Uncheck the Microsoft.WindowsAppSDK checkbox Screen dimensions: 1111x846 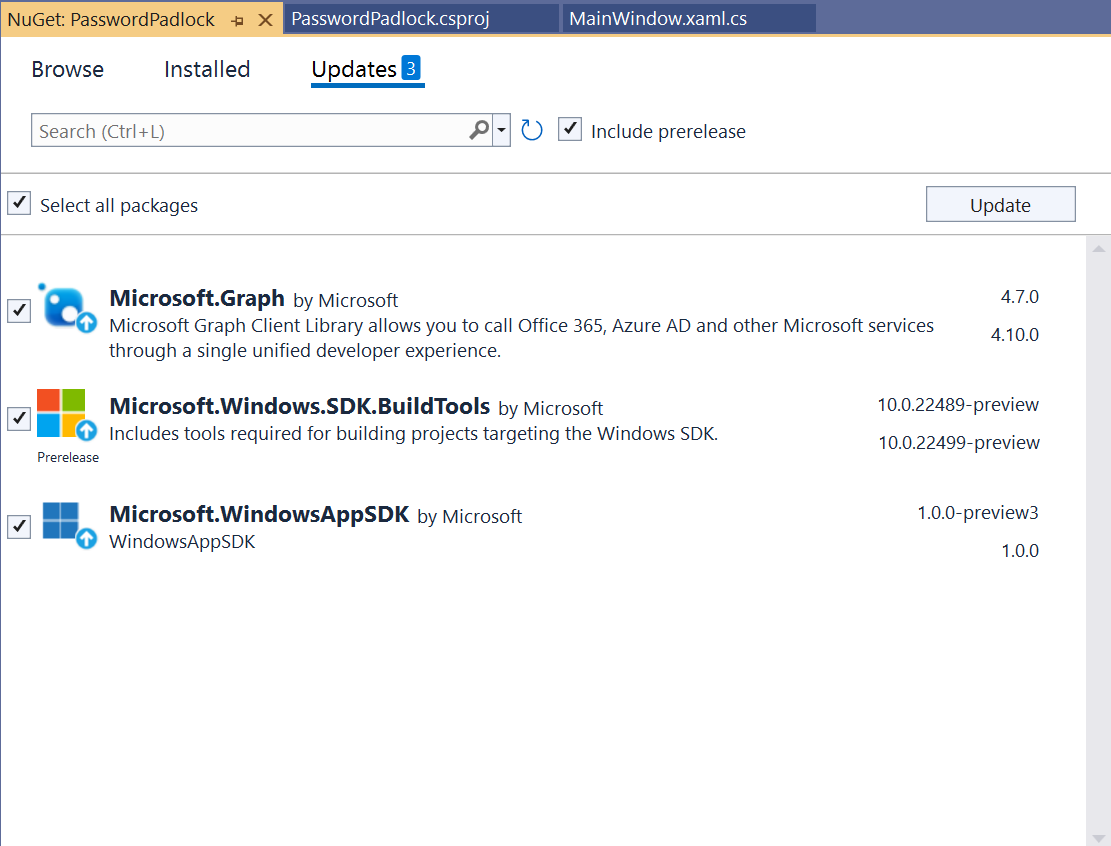point(19,526)
